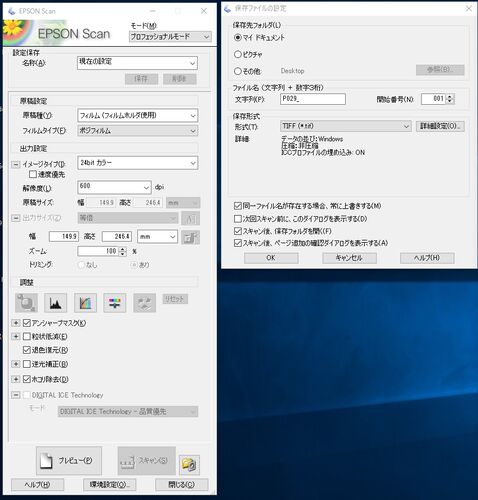The height and width of the screenshot is (500, 478).
Task: Increase the start number stepper
Action: (x=450, y=97)
